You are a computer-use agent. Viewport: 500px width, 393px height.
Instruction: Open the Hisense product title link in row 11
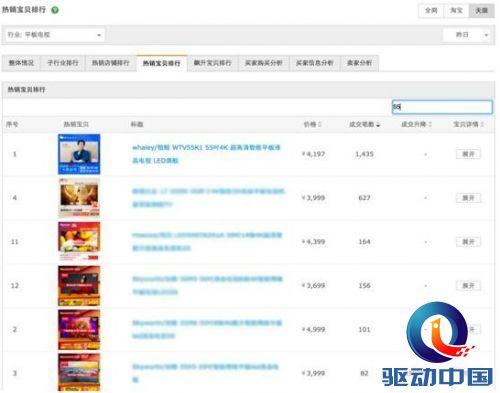207,242
